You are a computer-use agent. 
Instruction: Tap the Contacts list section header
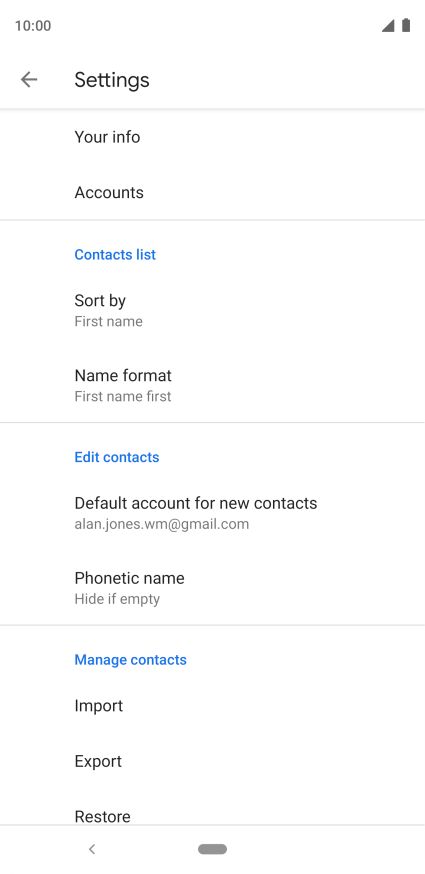click(x=115, y=255)
